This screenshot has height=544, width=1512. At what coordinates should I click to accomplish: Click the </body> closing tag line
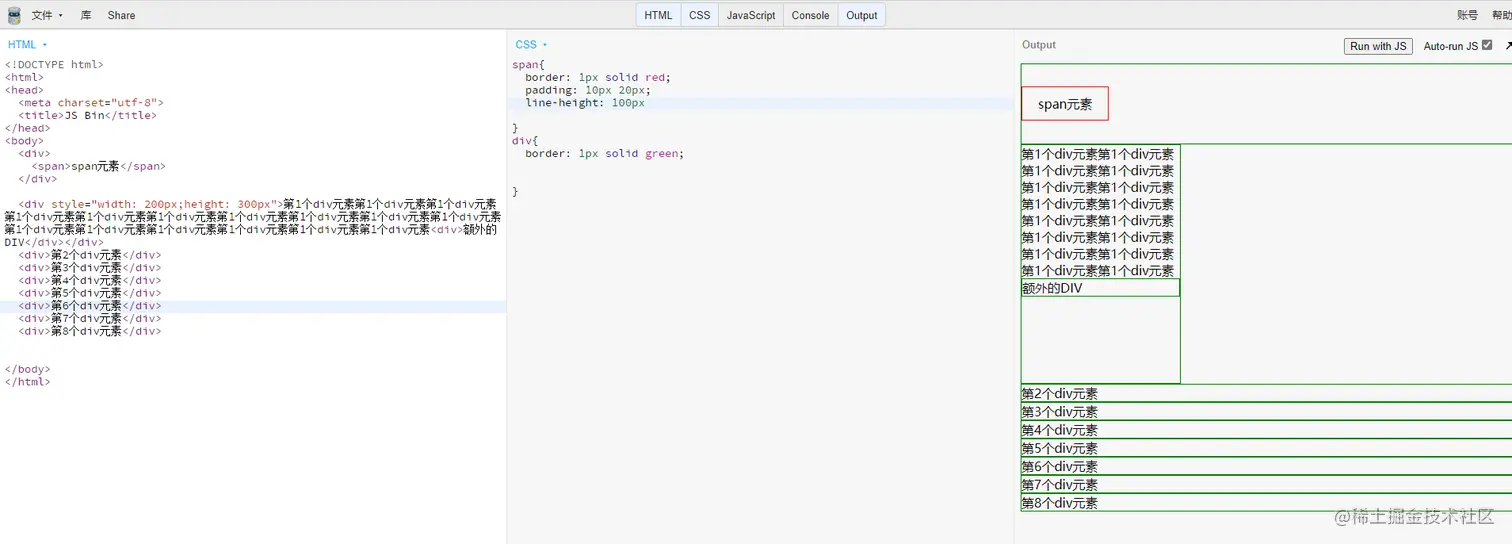[x=27, y=369]
